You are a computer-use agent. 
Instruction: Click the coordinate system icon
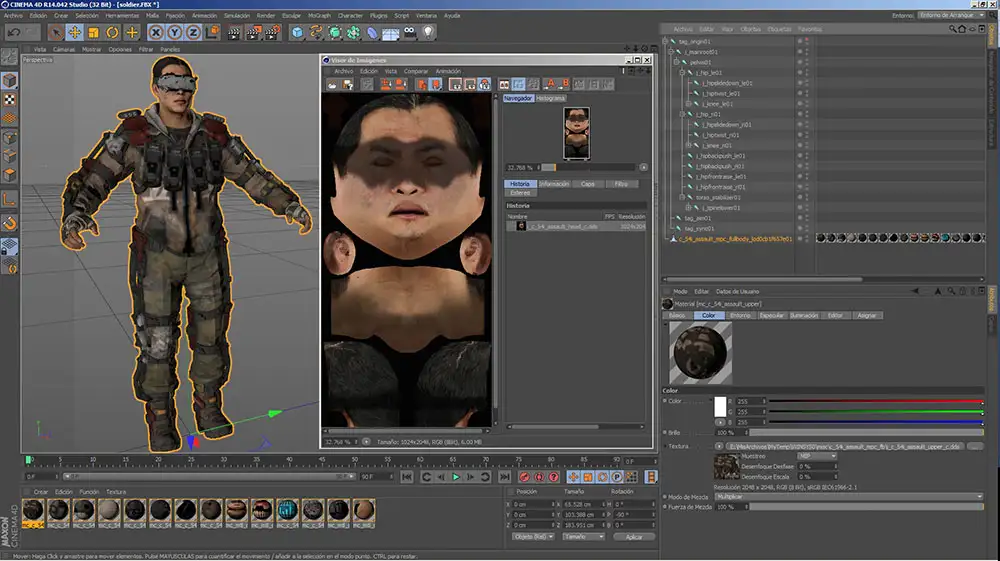pyautogui.click(x=212, y=32)
